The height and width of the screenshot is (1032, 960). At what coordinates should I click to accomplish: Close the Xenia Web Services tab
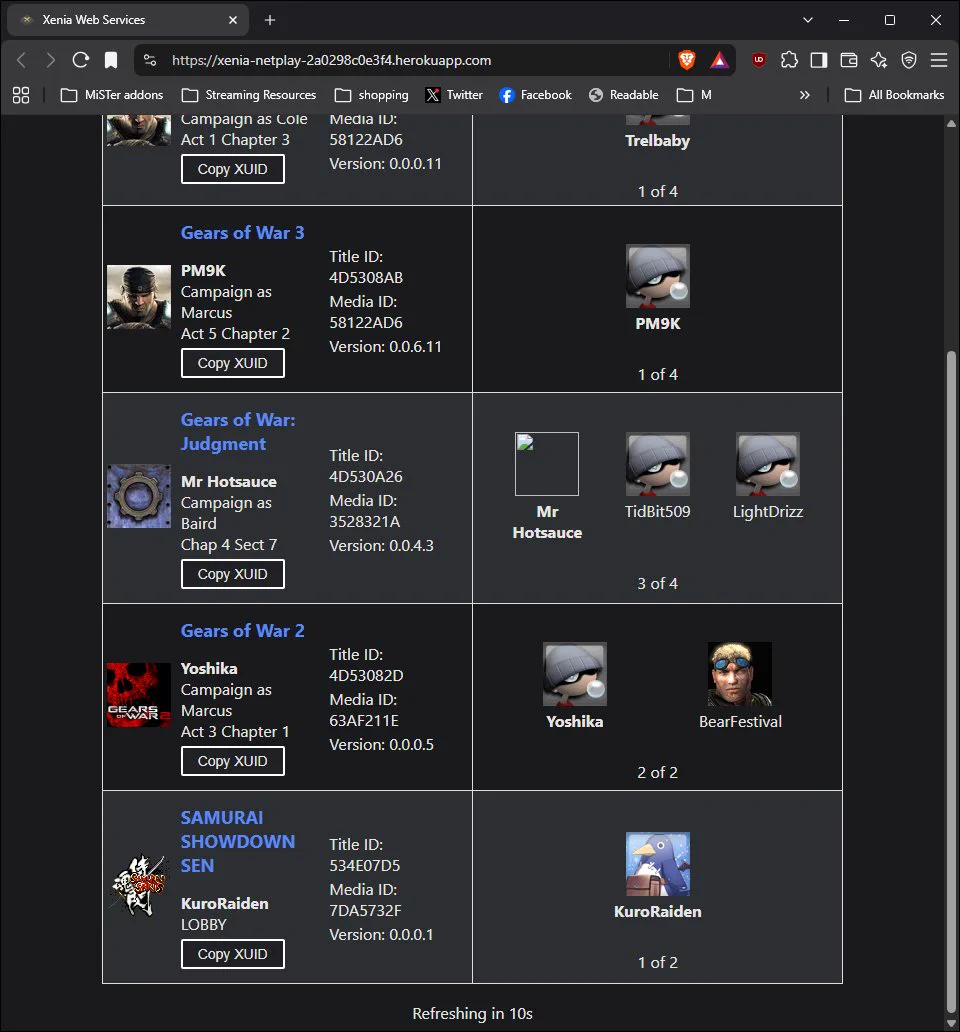[x=233, y=20]
